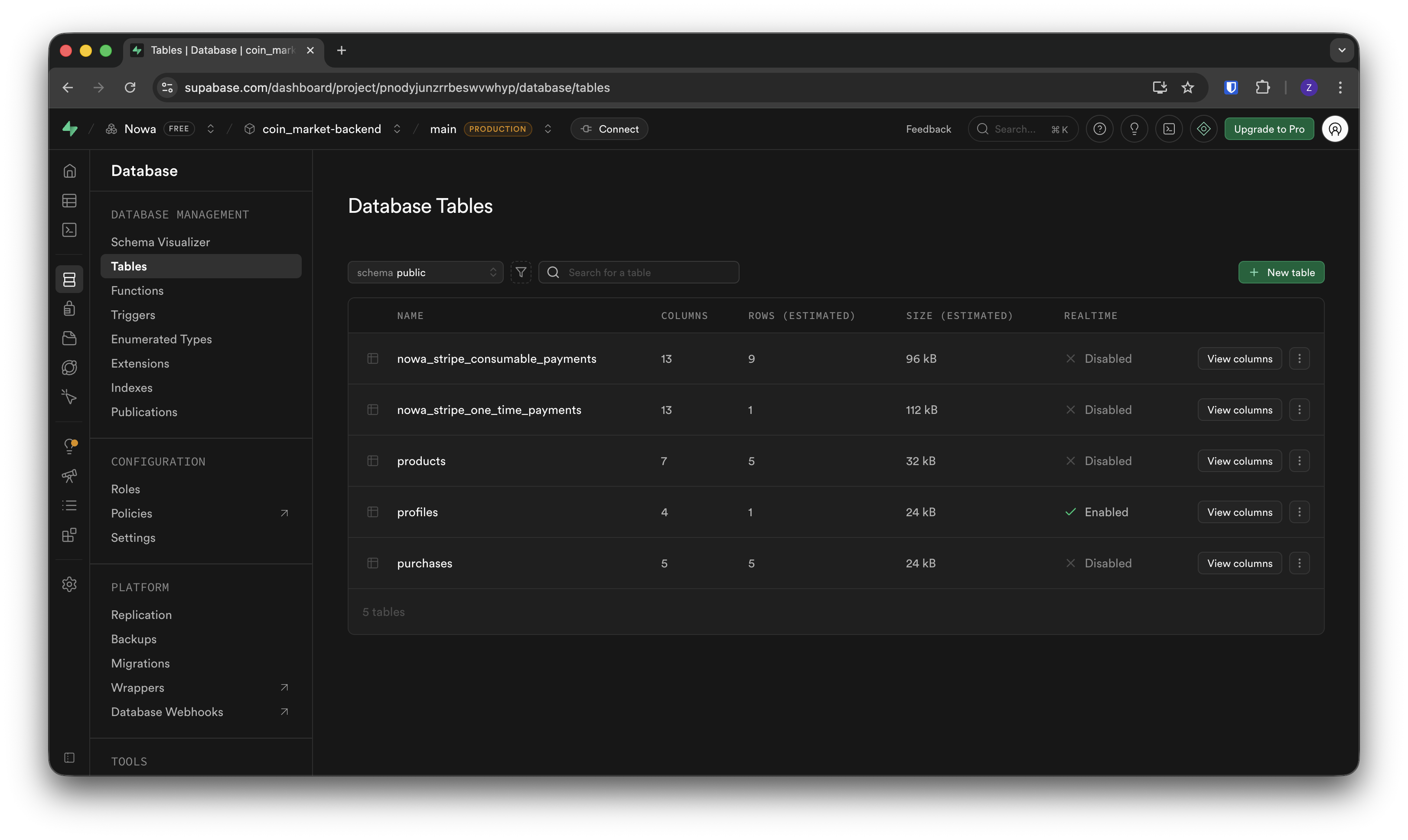Open the Table Editor sidebar icon
Viewport: 1408px width, 840px height.
69,200
